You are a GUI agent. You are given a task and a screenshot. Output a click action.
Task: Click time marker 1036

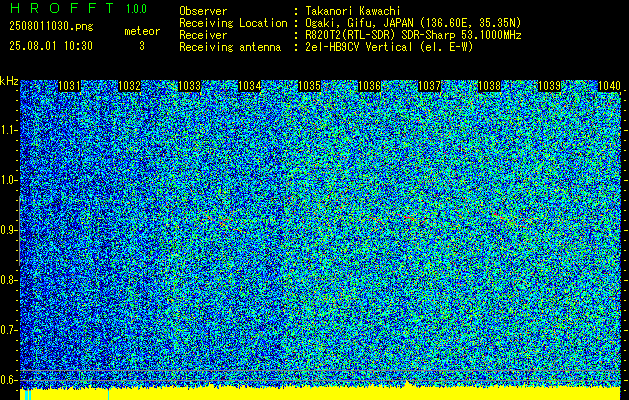click(369, 86)
